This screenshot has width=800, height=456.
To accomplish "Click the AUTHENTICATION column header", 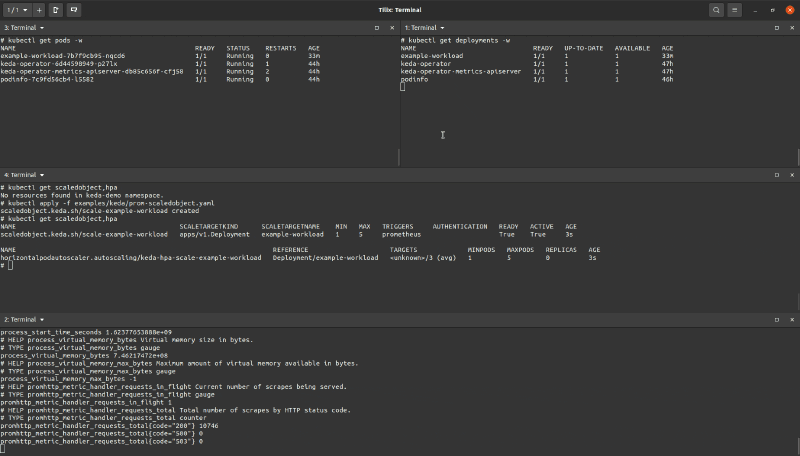I will click(x=460, y=226).
